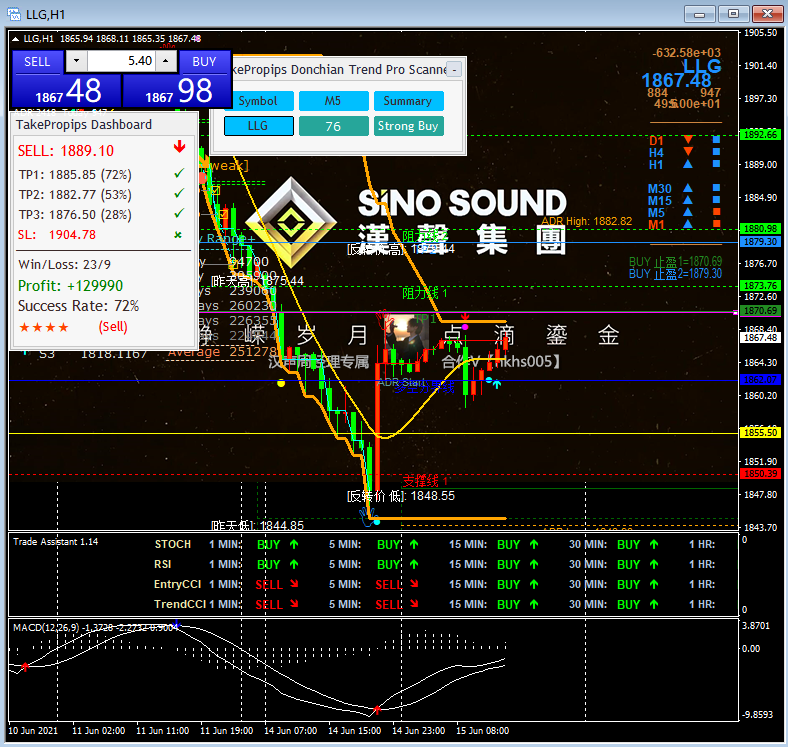This screenshot has width=788, height=747.
Task: Click the Trade Assistant 1.14 label
Action: (x=55, y=541)
